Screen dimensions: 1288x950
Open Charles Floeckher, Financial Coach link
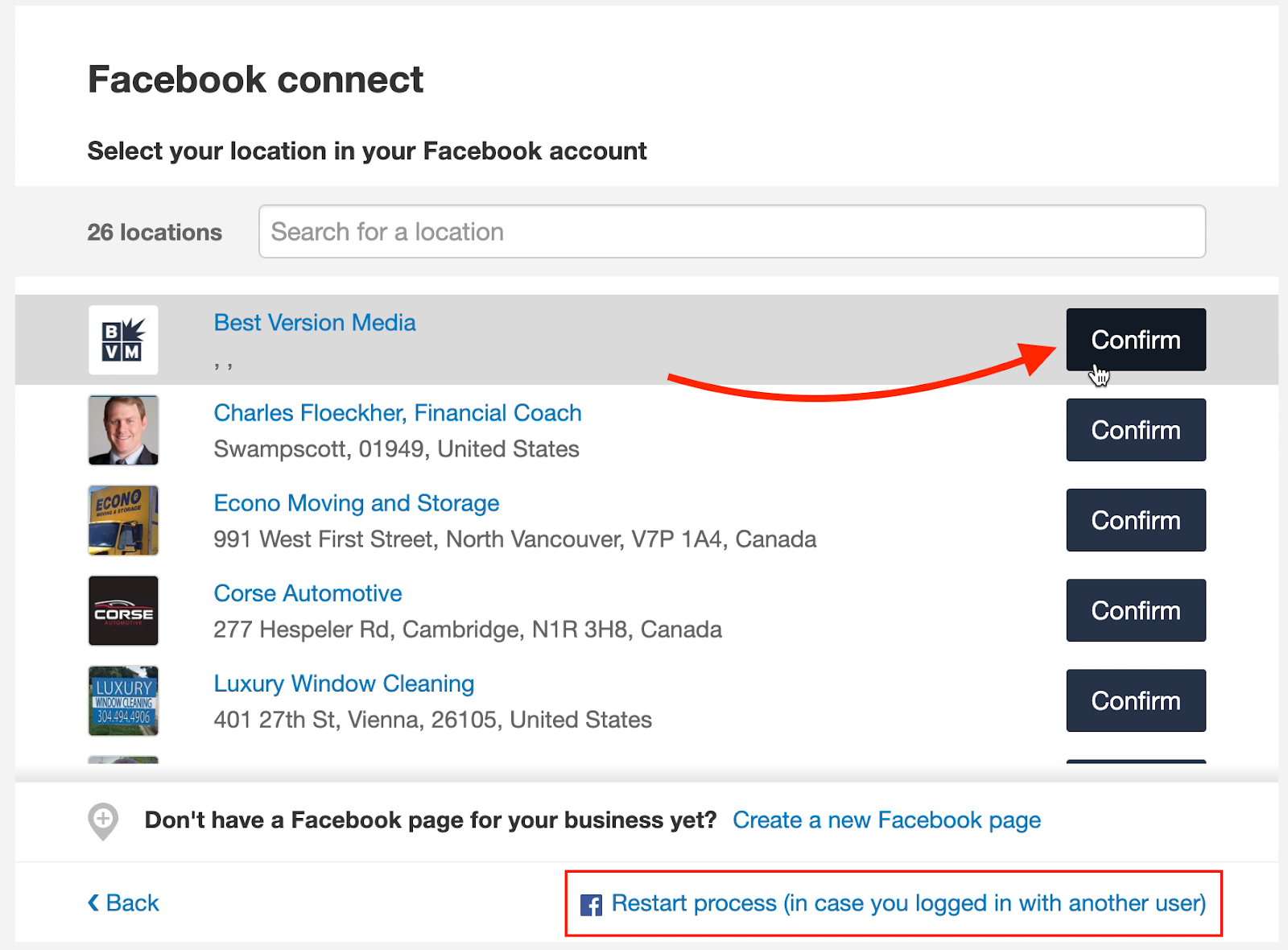pyautogui.click(x=398, y=413)
